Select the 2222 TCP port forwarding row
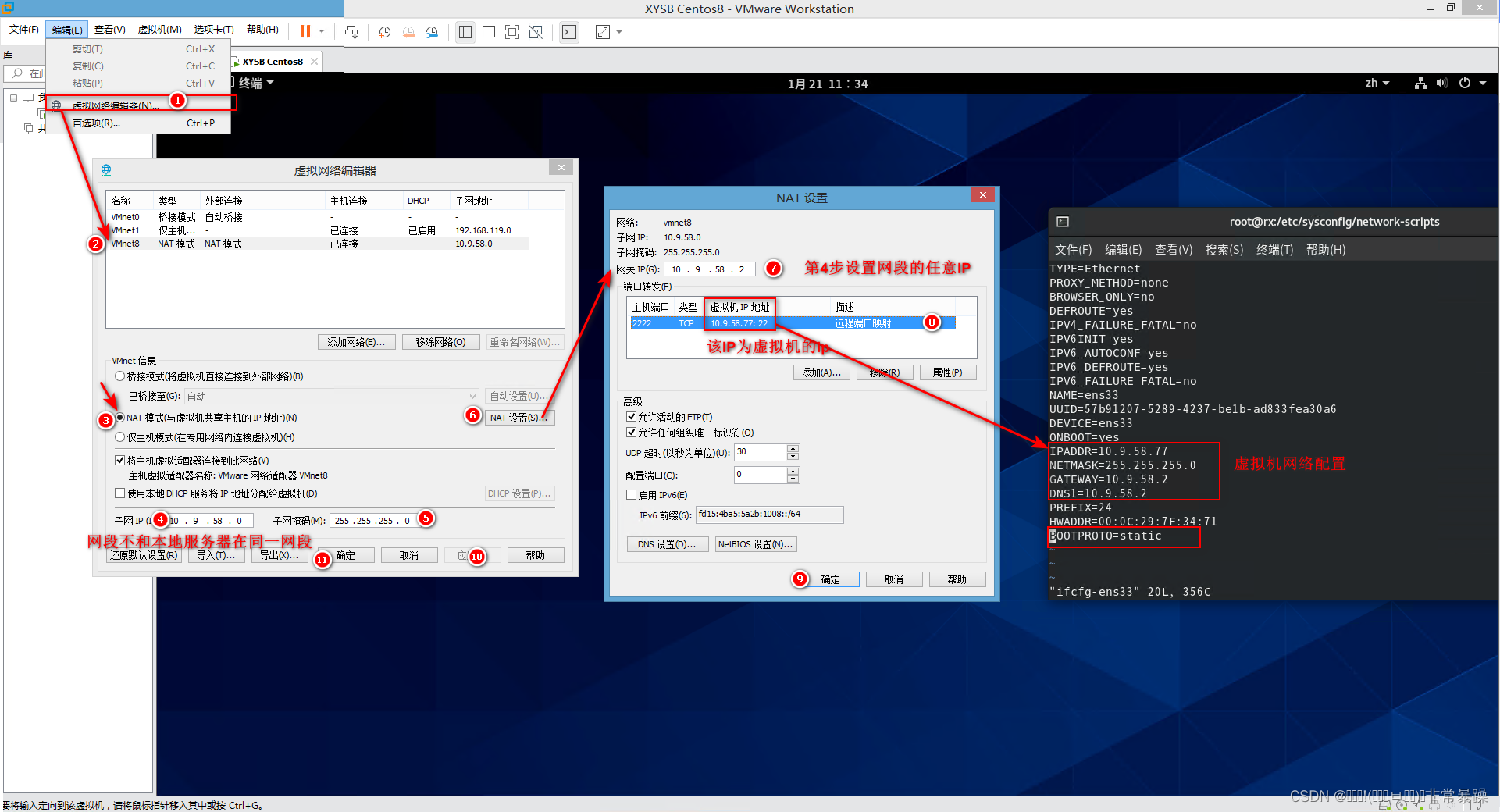This screenshot has width=1500, height=812. tap(793, 323)
